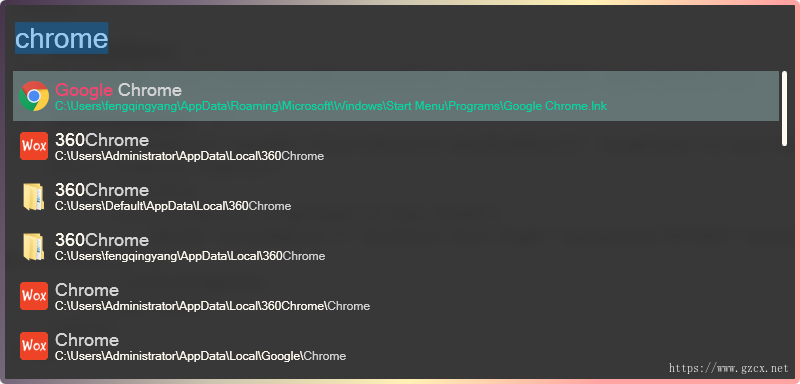Image resolution: width=800 pixels, height=384 pixels.
Task: Select Chrome title above 360Chrome\Chrome path
Action: tap(87, 290)
